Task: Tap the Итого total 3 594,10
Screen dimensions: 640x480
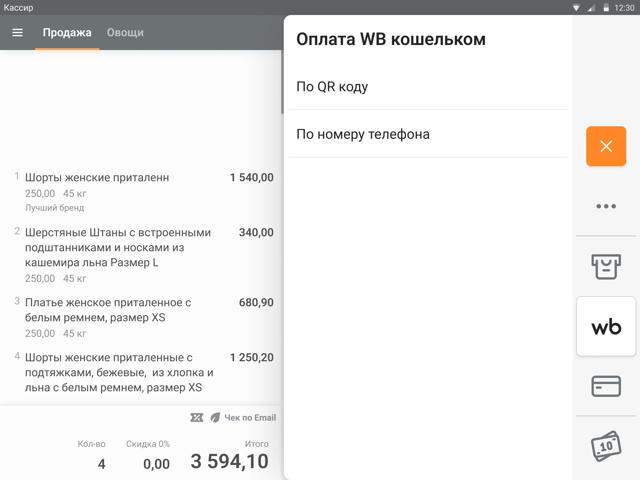Action: tap(229, 460)
